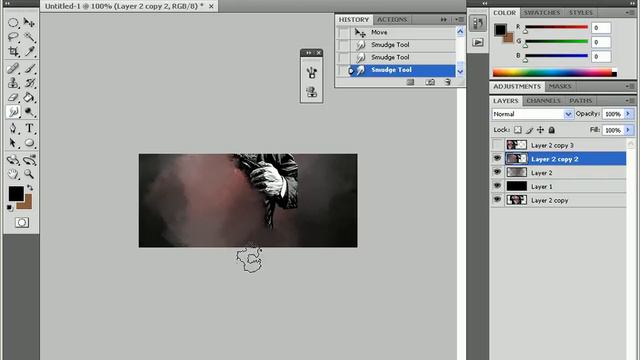This screenshot has height=360, width=640.
Task: Swap foreground and background colors arrow
Action: click(30, 188)
